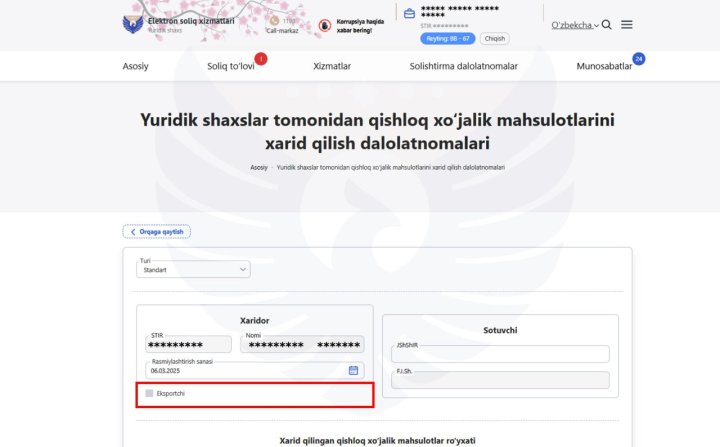Image resolution: width=720 pixels, height=447 pixels.
Task: Open the hamburger menu icon
Action: coord(627,25)
